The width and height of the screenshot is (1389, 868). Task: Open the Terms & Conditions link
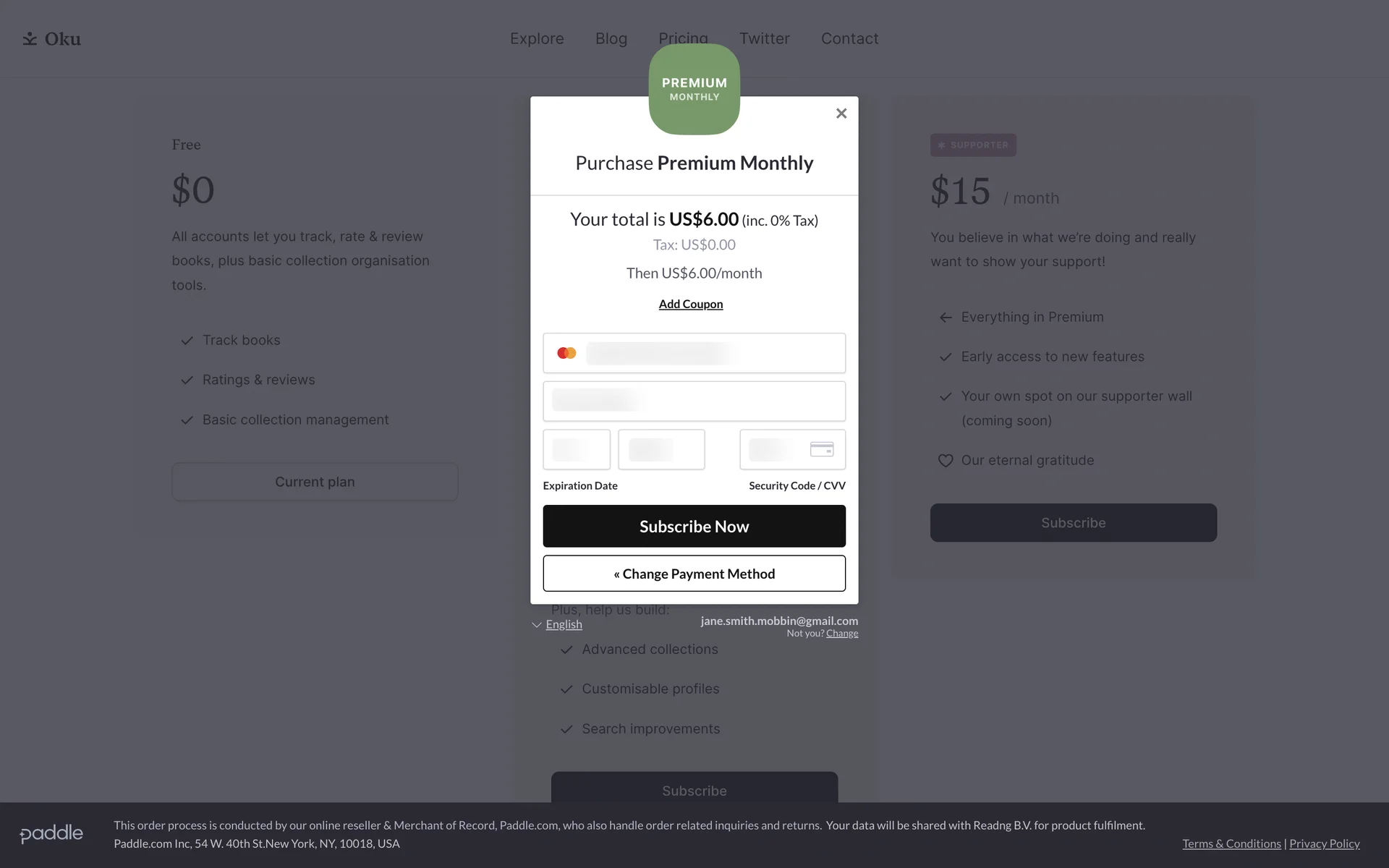[x=1231, y=843]
